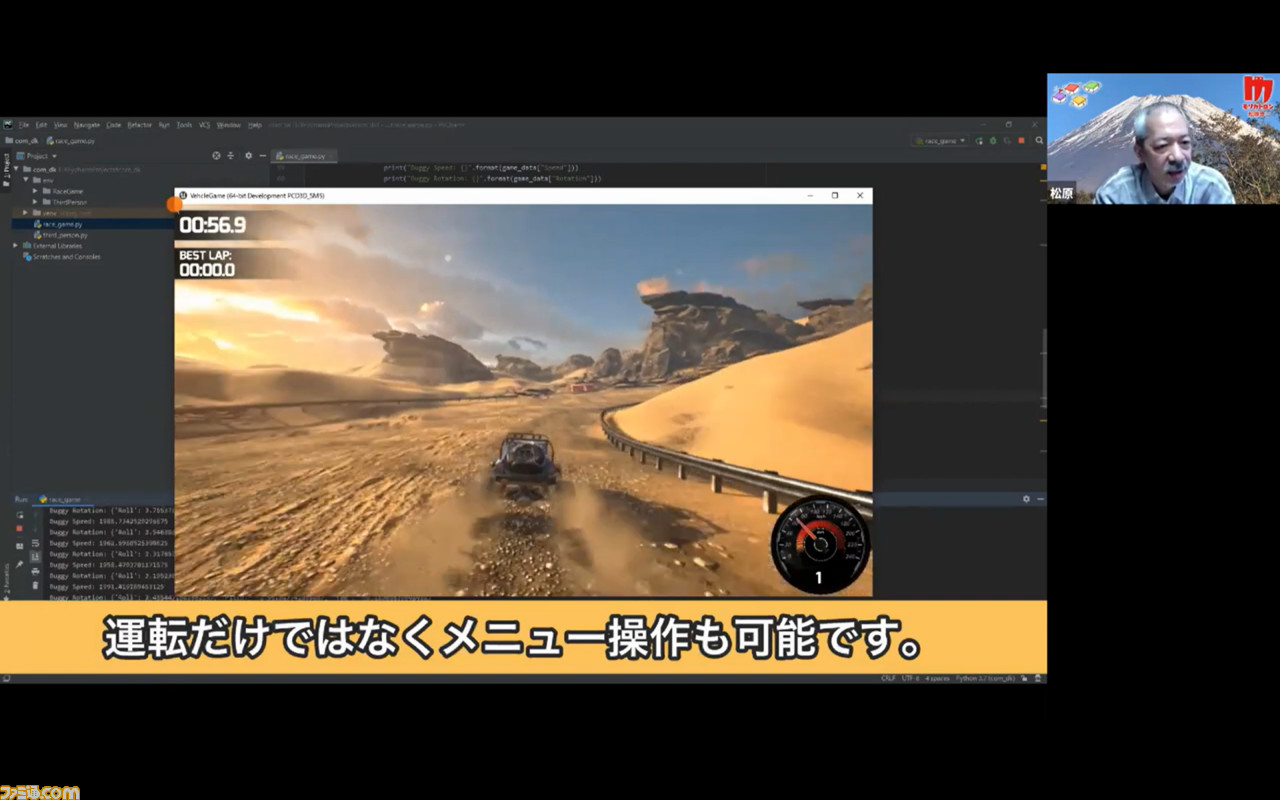Open the Code menu

[x=114, y=125]
